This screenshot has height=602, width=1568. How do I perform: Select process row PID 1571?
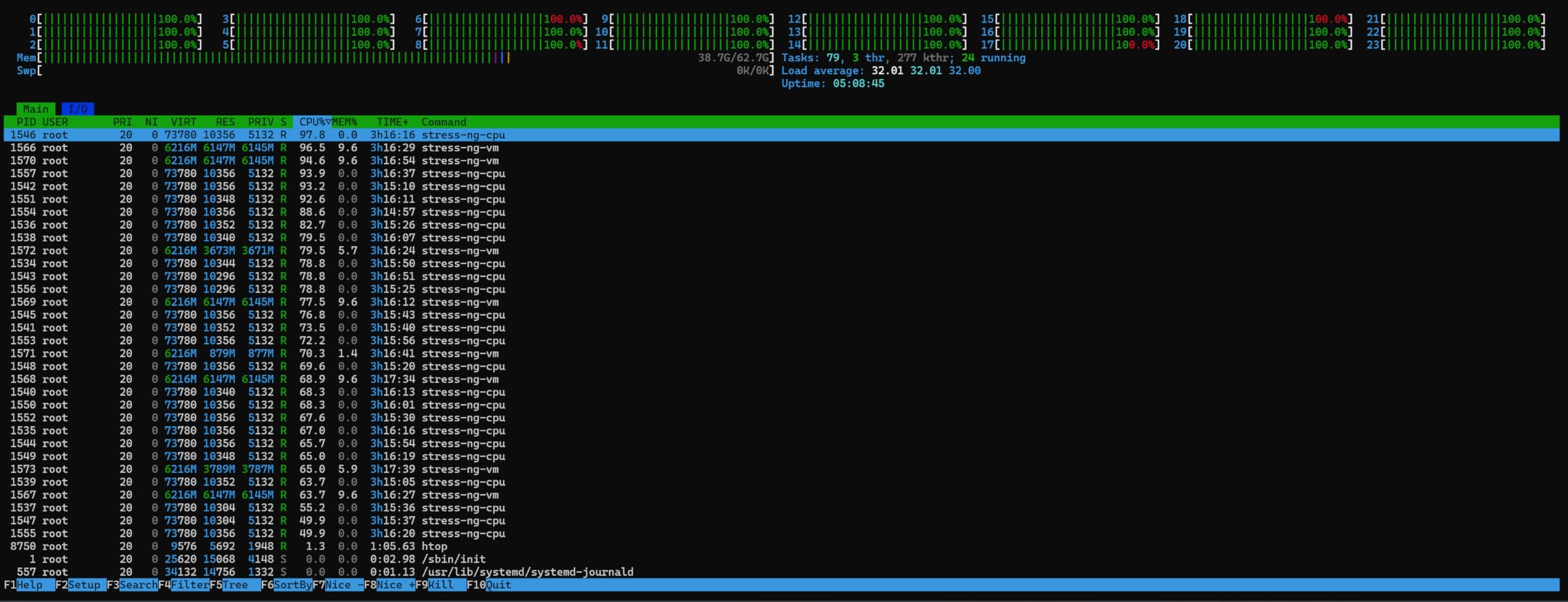click(781, 353)
